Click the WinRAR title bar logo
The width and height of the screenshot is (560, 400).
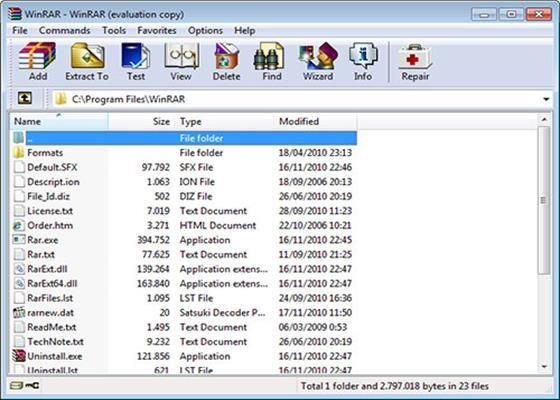[x=15, y=14]
